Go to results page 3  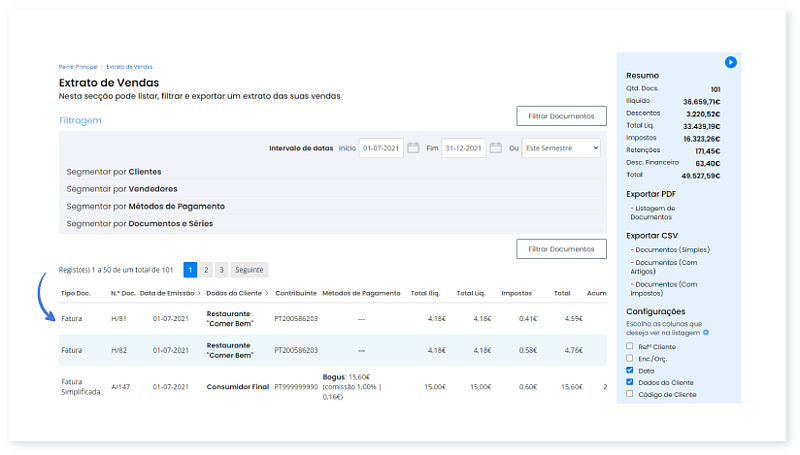(x=221, y=270)
